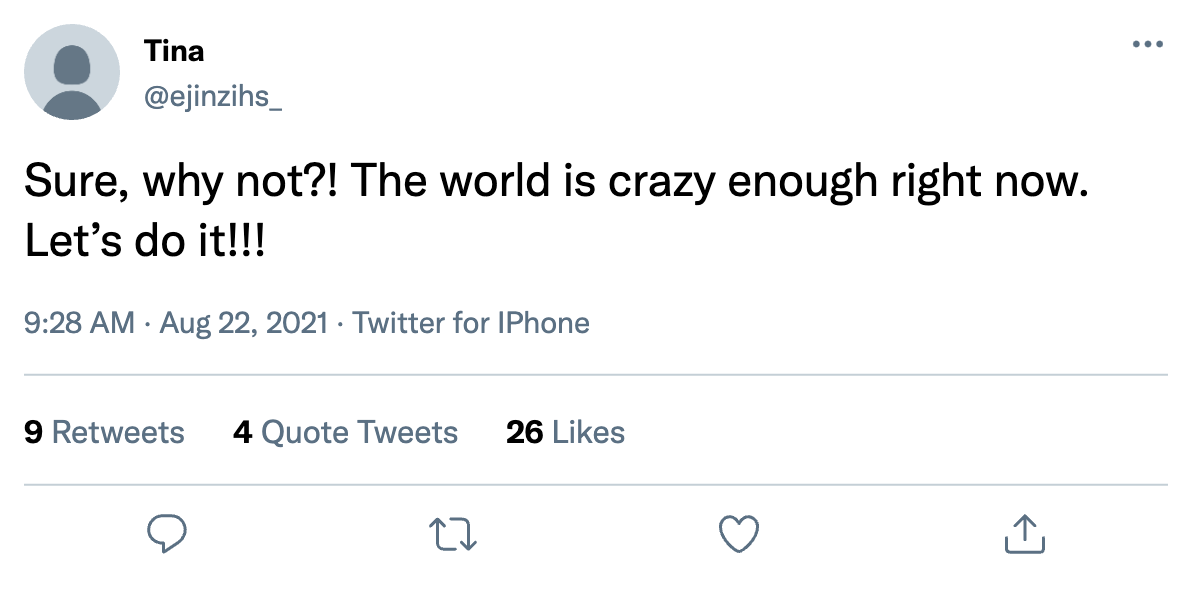
Task: Show who liked via Likes label
Action: click(x=588, y=432)
